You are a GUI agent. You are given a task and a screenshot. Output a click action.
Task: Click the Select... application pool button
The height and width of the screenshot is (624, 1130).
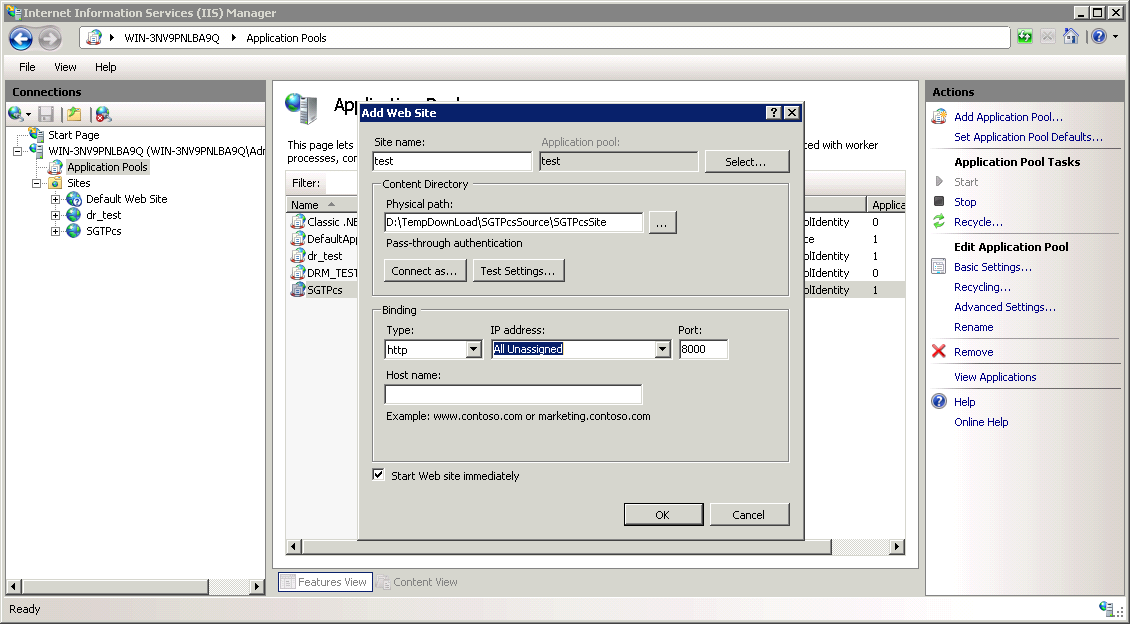click(747, 161)
